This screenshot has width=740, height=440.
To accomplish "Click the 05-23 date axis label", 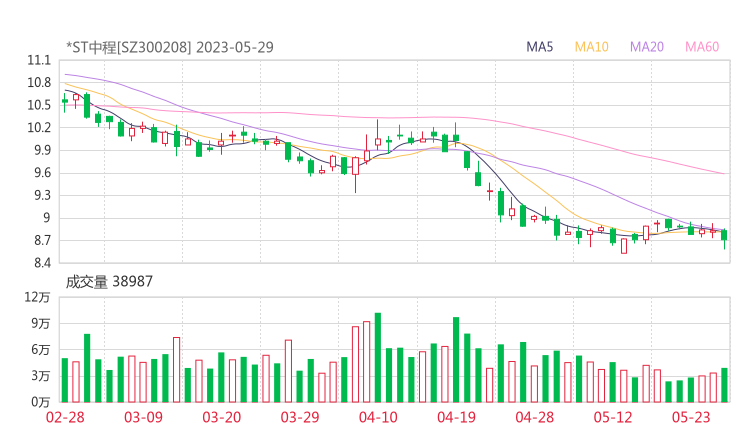I will coord(691,417).
